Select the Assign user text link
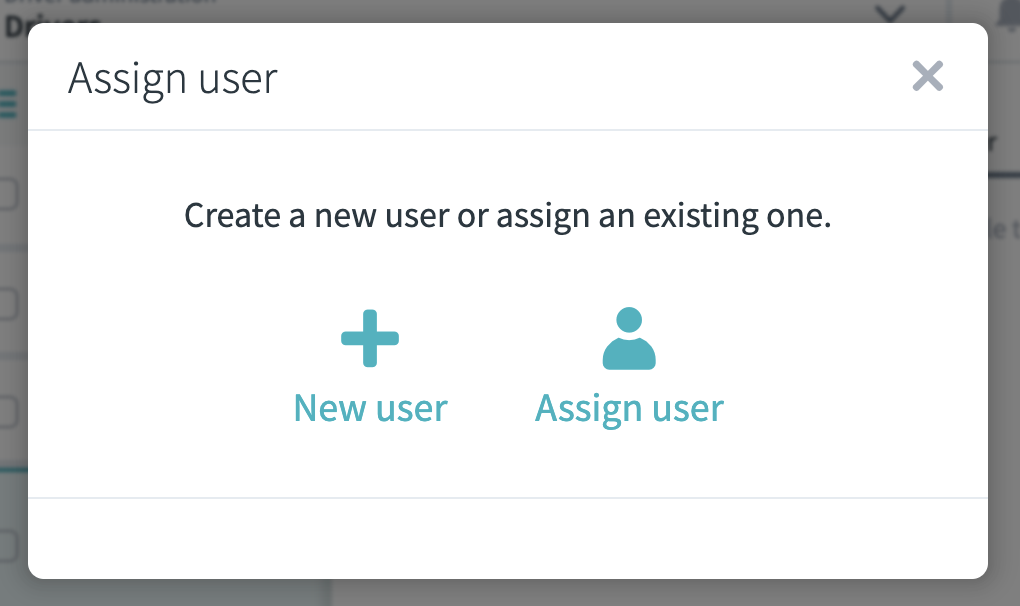 pos(629,407)
